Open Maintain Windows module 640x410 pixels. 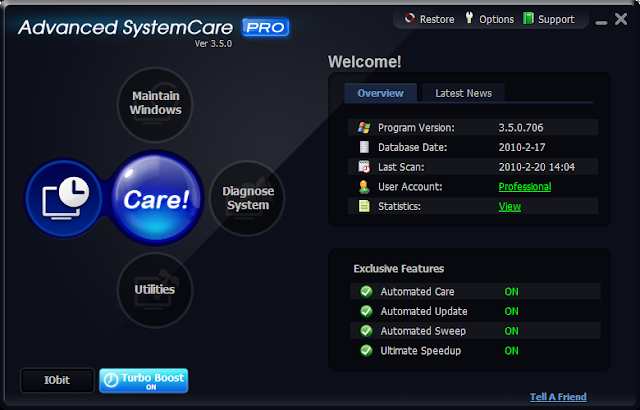pyautogui.click(x=155, y=104)
